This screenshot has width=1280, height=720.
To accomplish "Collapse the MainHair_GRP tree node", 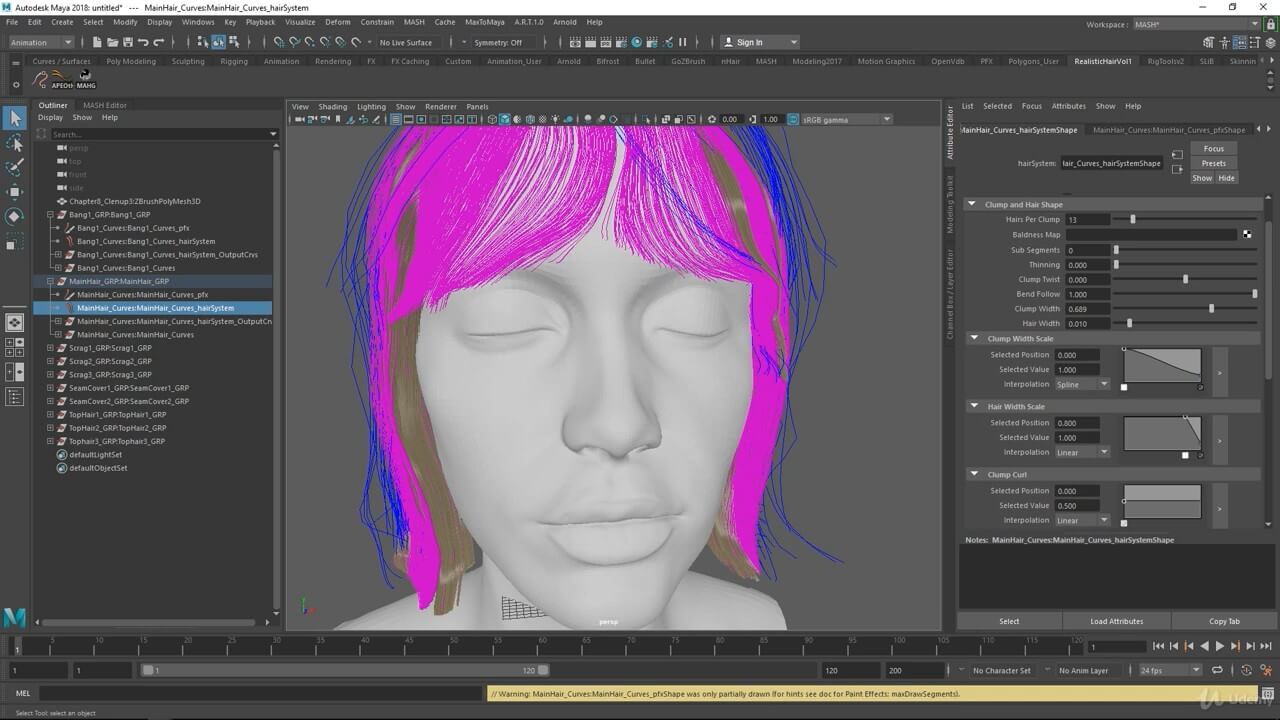I will pyautogui.click(x=51, y=282).
